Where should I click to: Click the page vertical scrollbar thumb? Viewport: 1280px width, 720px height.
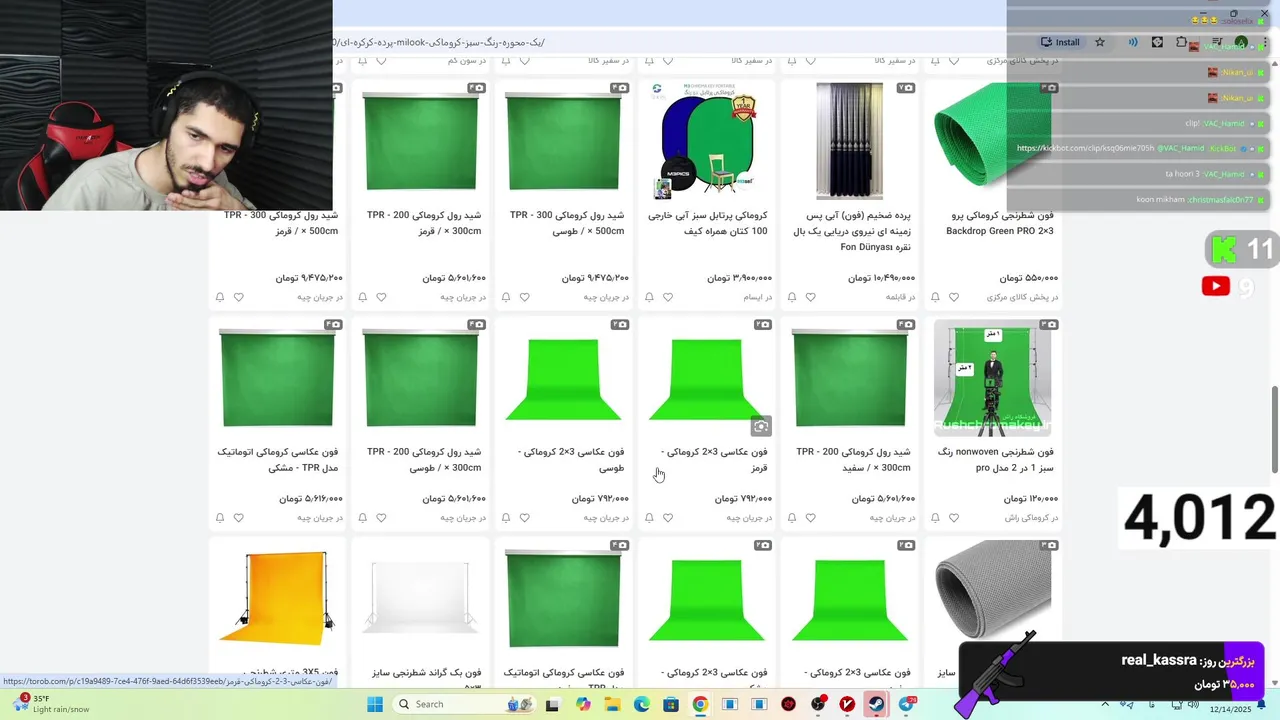point(1274,430)
